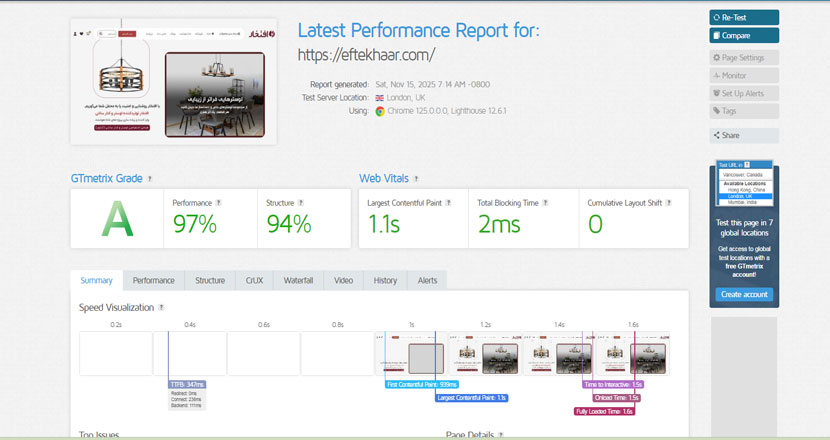The image size is (830, 440).
Task: Click the Create account button
Action: pos(744,294)
